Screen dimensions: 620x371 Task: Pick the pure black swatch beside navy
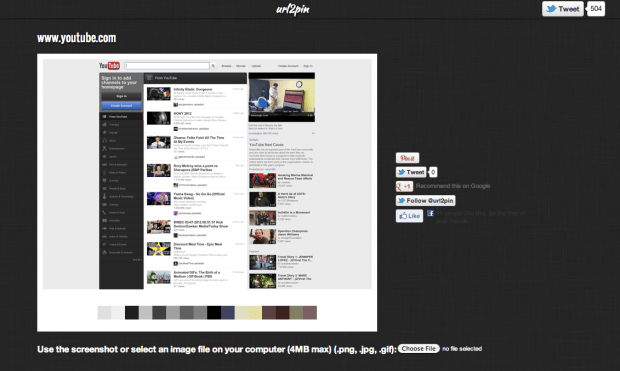point(214,312)
